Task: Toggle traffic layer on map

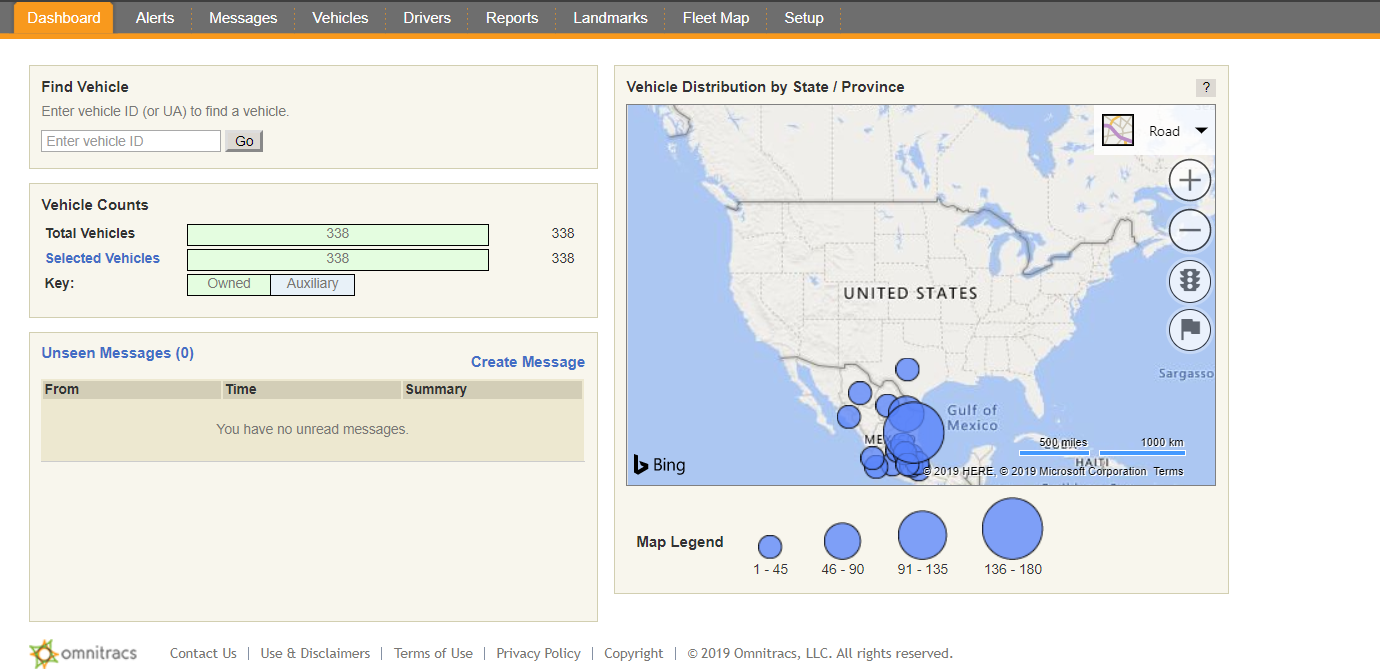Action: tap(1189, 281)
